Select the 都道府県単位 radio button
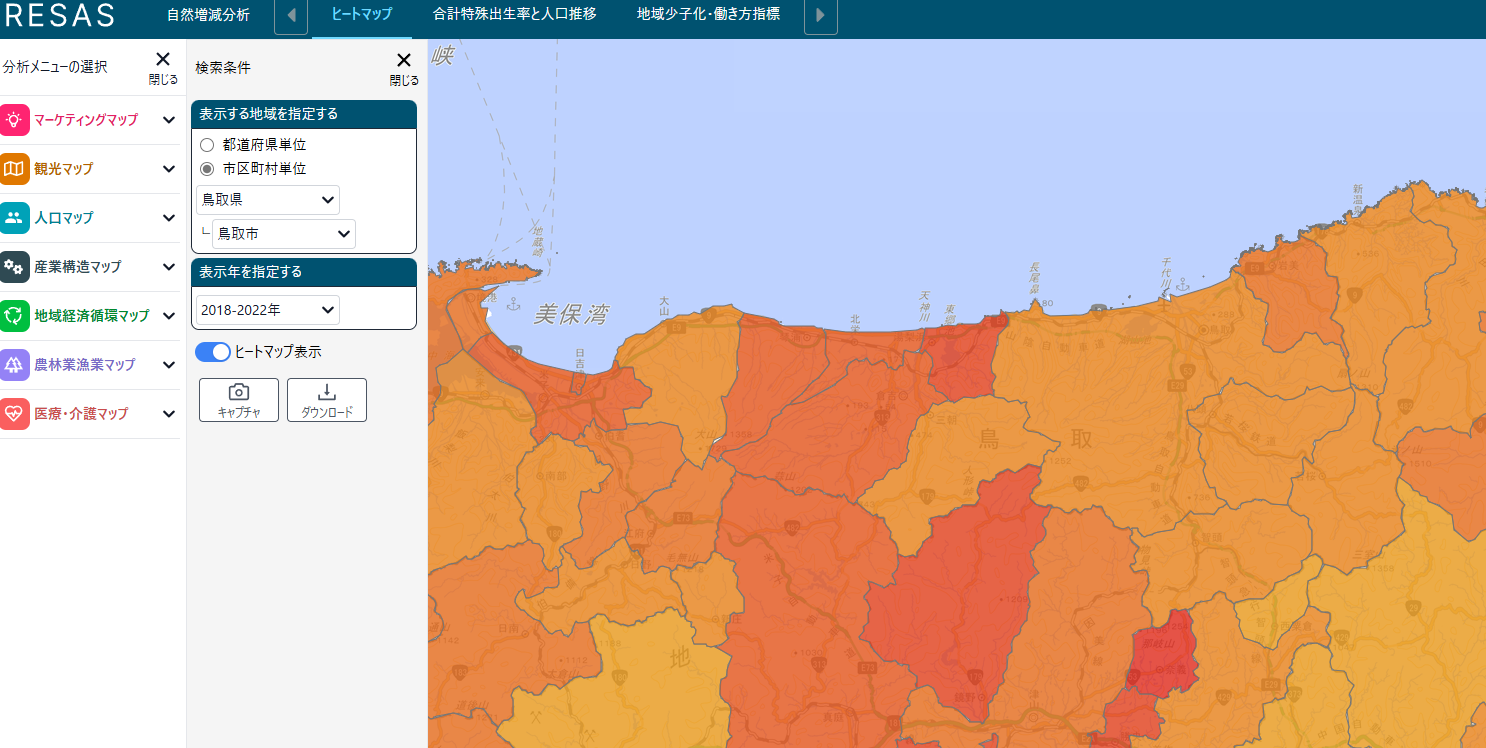The image size is (1486, 748). [x=207, y=145]
